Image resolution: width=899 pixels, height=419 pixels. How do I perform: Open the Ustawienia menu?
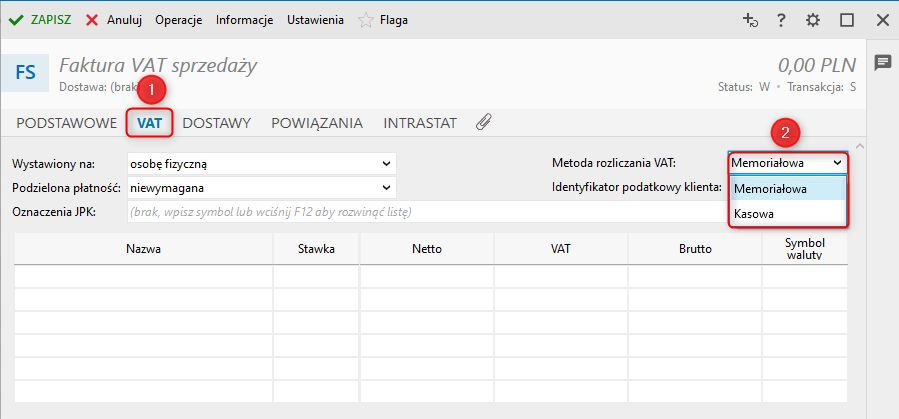pyautogui.click(x=315, y=20)
